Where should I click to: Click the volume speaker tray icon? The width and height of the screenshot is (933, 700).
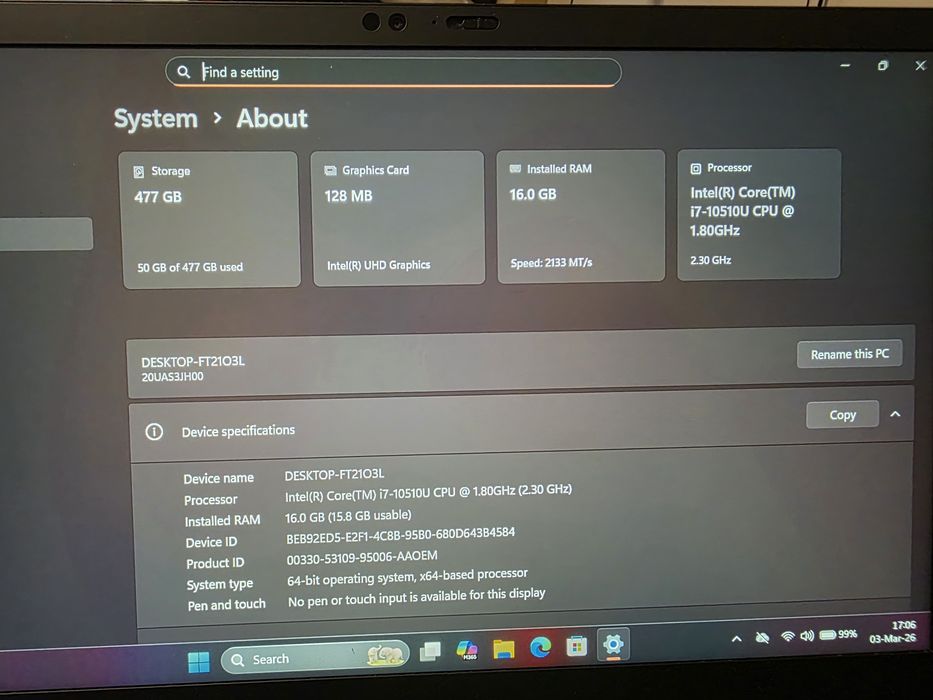pos(807,636)
